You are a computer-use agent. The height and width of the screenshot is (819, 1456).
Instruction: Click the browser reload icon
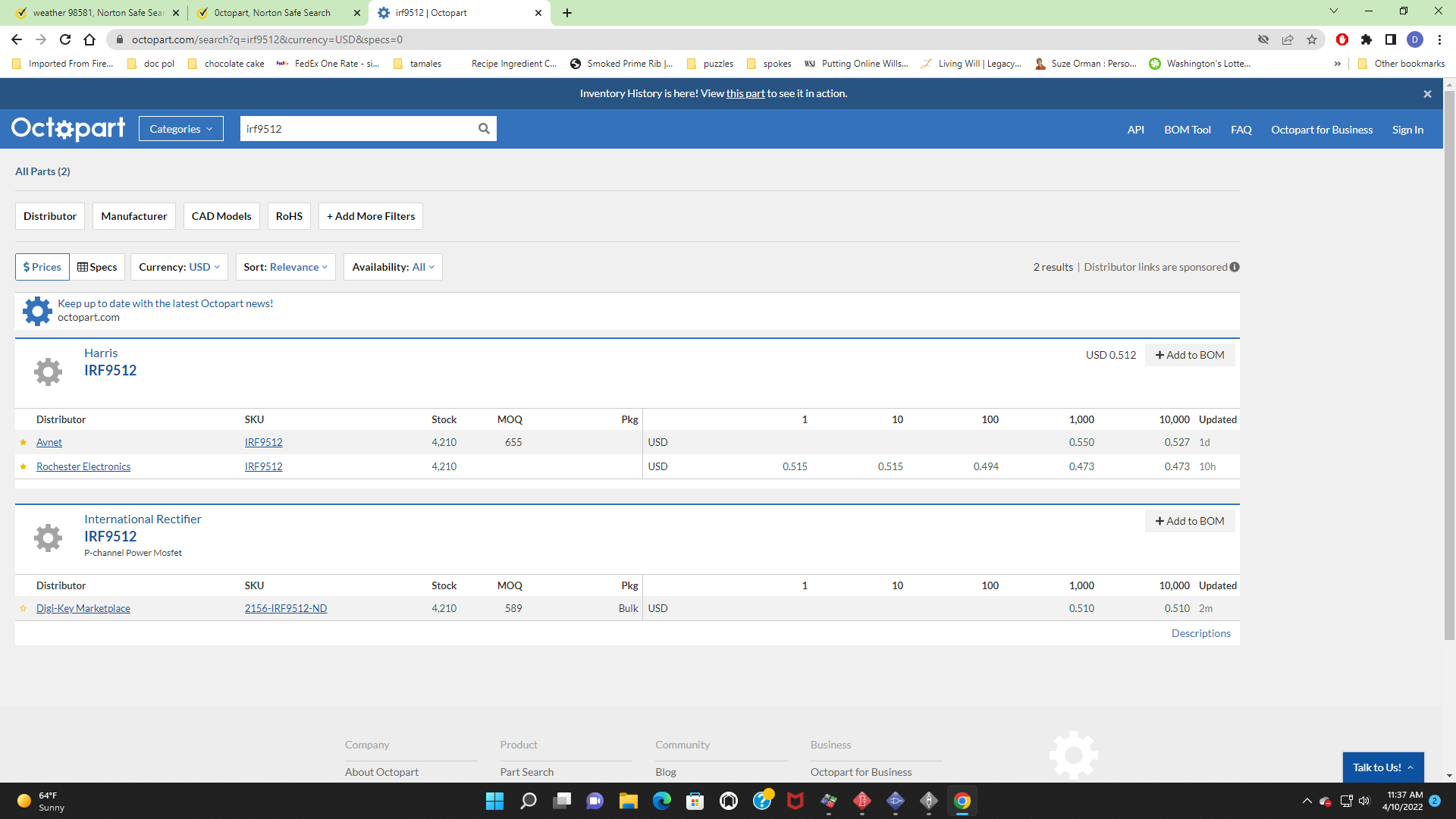pos(65,39)
